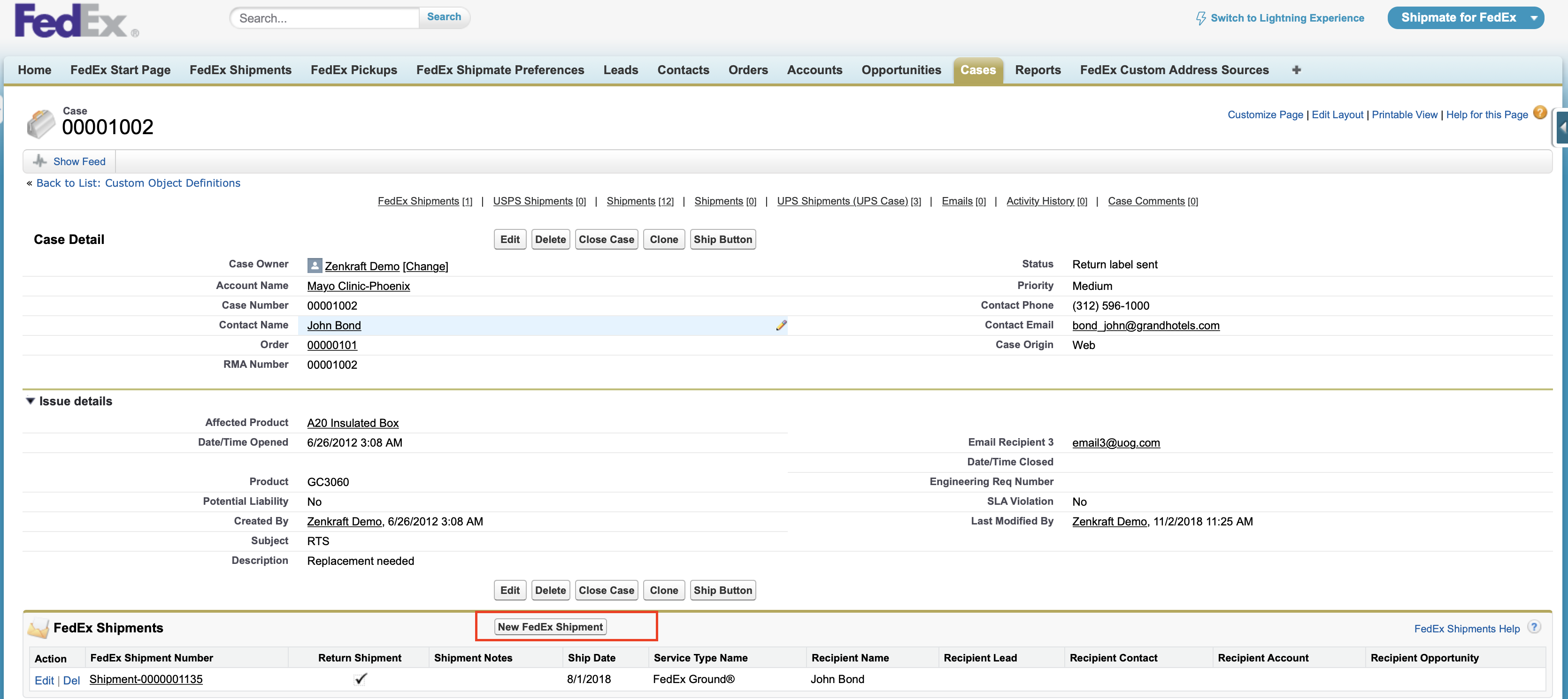This screenshot has height=699, width=1568.
Task: Click Switch to Lightning Experience link
Action: pos(1287,18)
